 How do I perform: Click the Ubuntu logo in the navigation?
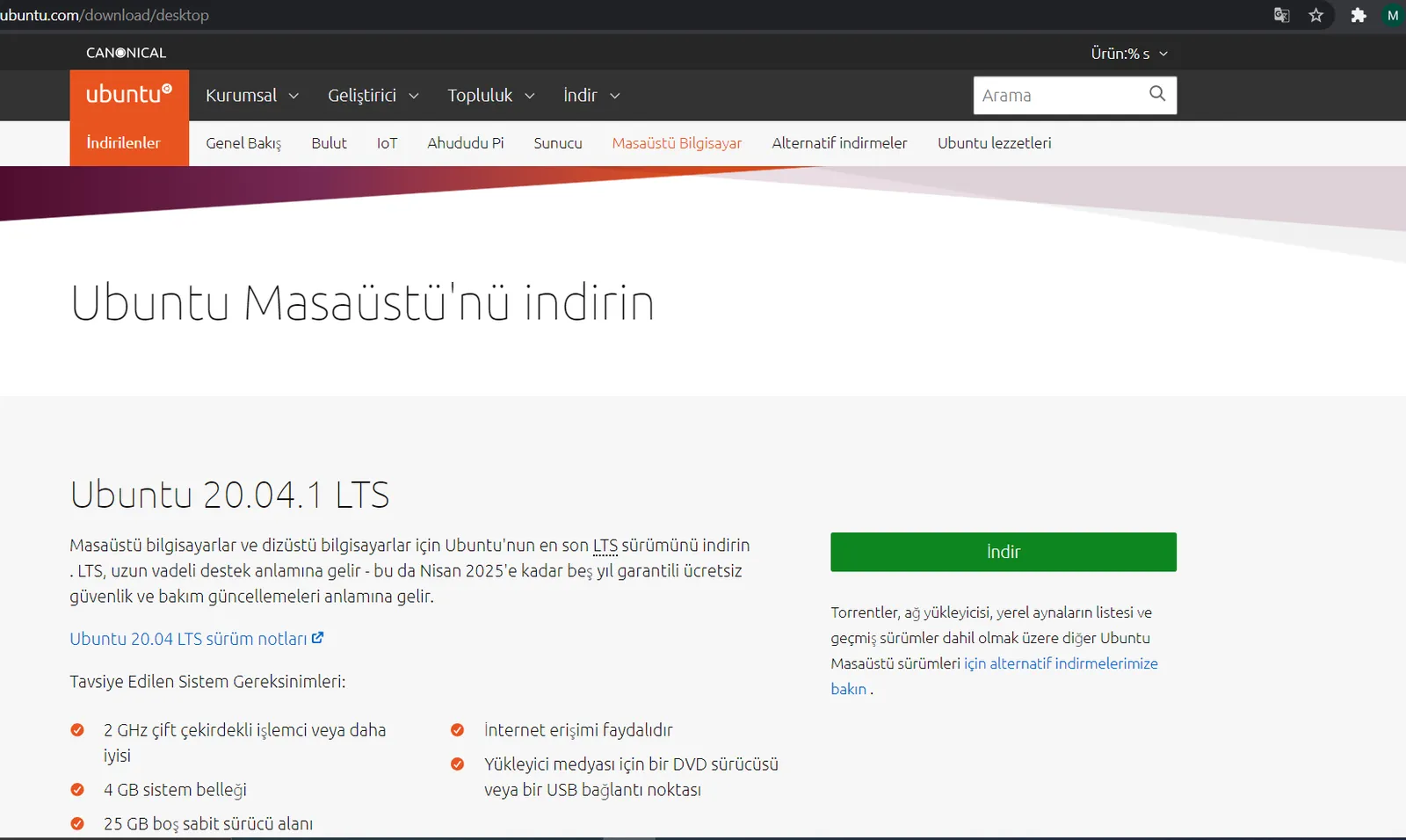(129, 95)
